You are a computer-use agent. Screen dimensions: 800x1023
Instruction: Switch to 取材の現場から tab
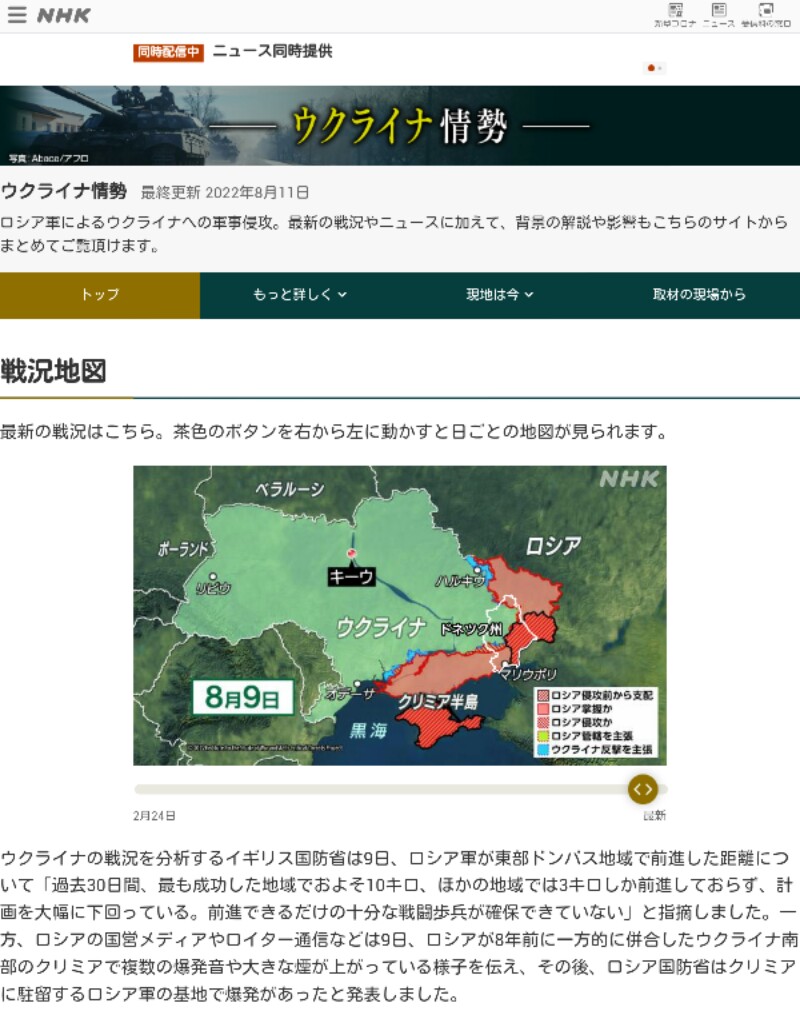(699, 295)
